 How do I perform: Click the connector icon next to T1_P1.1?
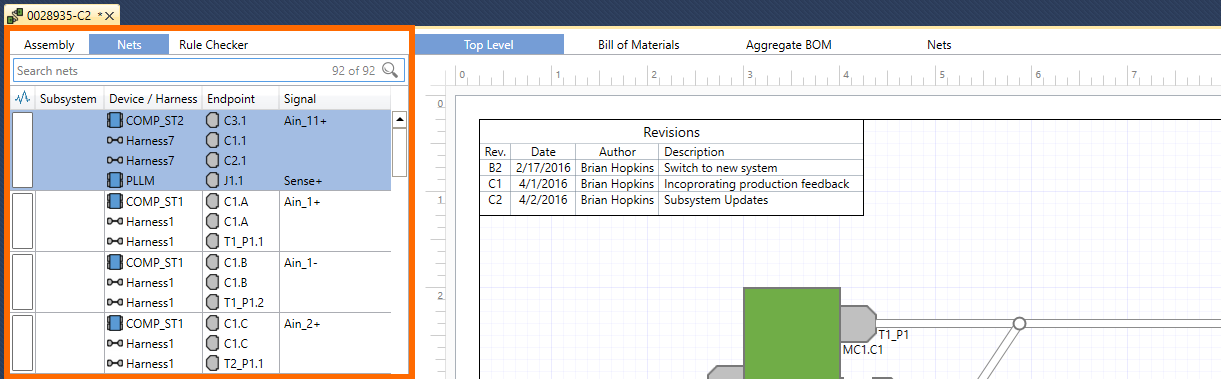[212, 242]
